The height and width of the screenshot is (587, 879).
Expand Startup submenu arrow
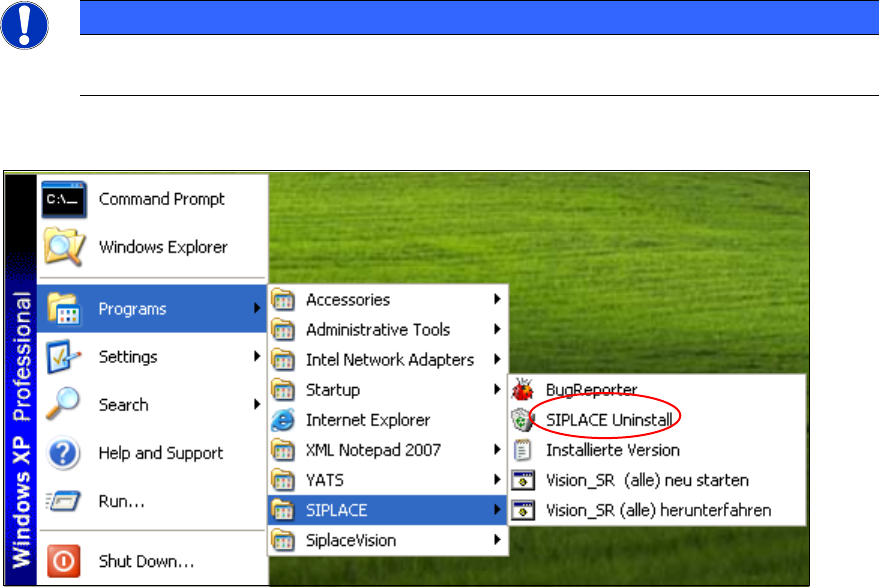497,389
